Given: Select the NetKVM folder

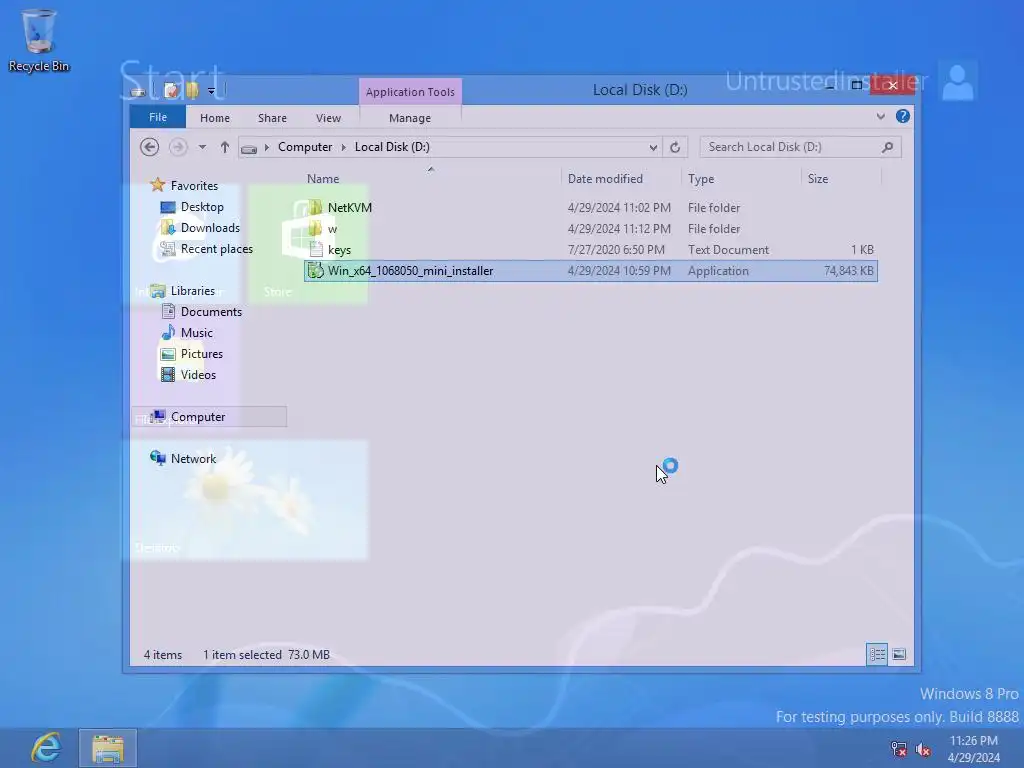Looking at the screenshot, I should (349, 208).
